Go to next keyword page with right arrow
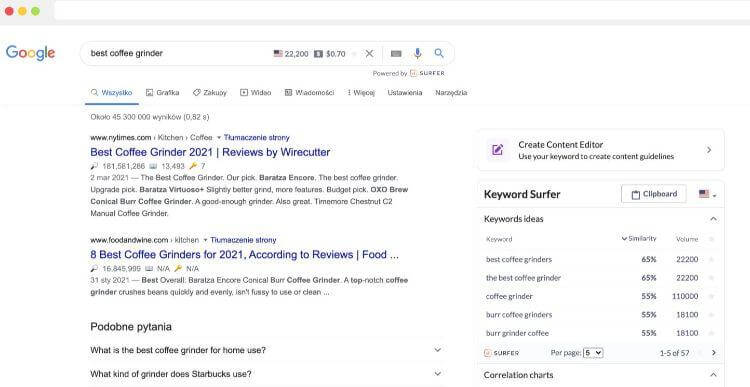Screen dimensions: 750x387 coord(714,353)
